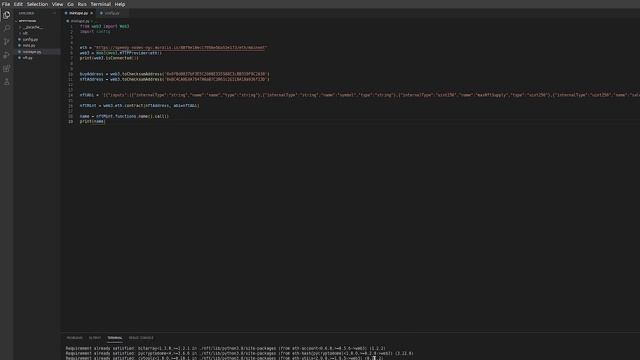Click the name functions call line
This screenshot has width=640, height=360.
[124, 116]
